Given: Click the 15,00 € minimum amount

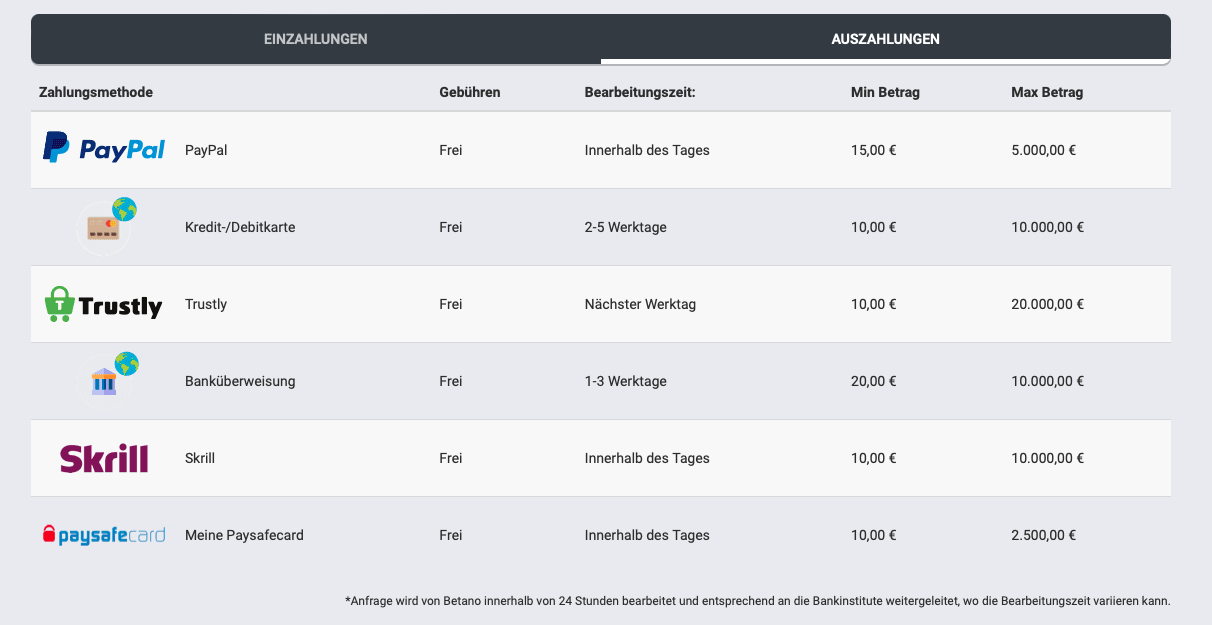Looking at the screenshot, I should [873, 150].
